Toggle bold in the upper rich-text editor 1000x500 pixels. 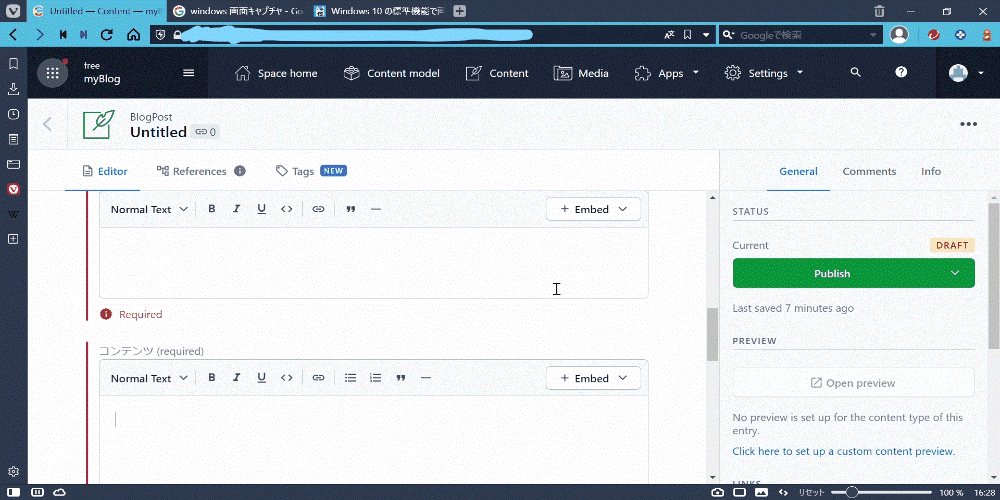point(212,209)
